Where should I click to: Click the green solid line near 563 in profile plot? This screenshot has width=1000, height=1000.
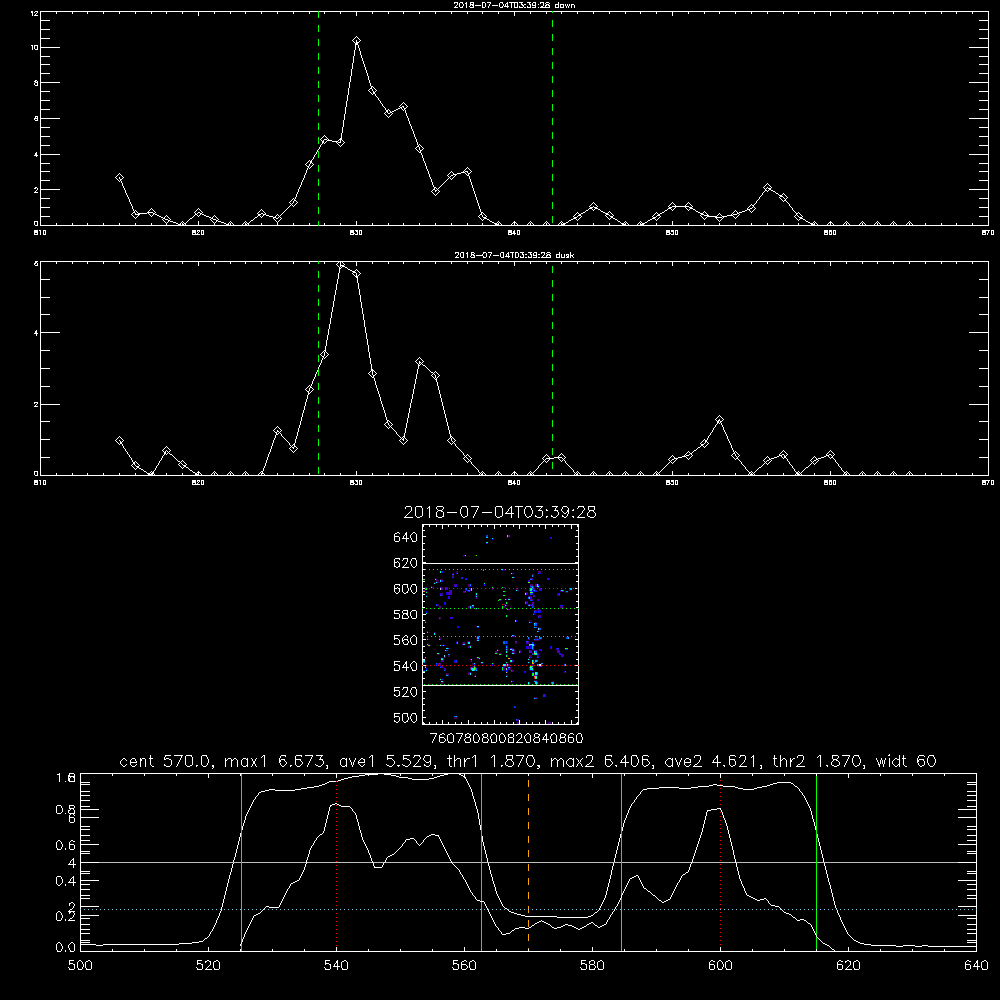coord(482,861)
